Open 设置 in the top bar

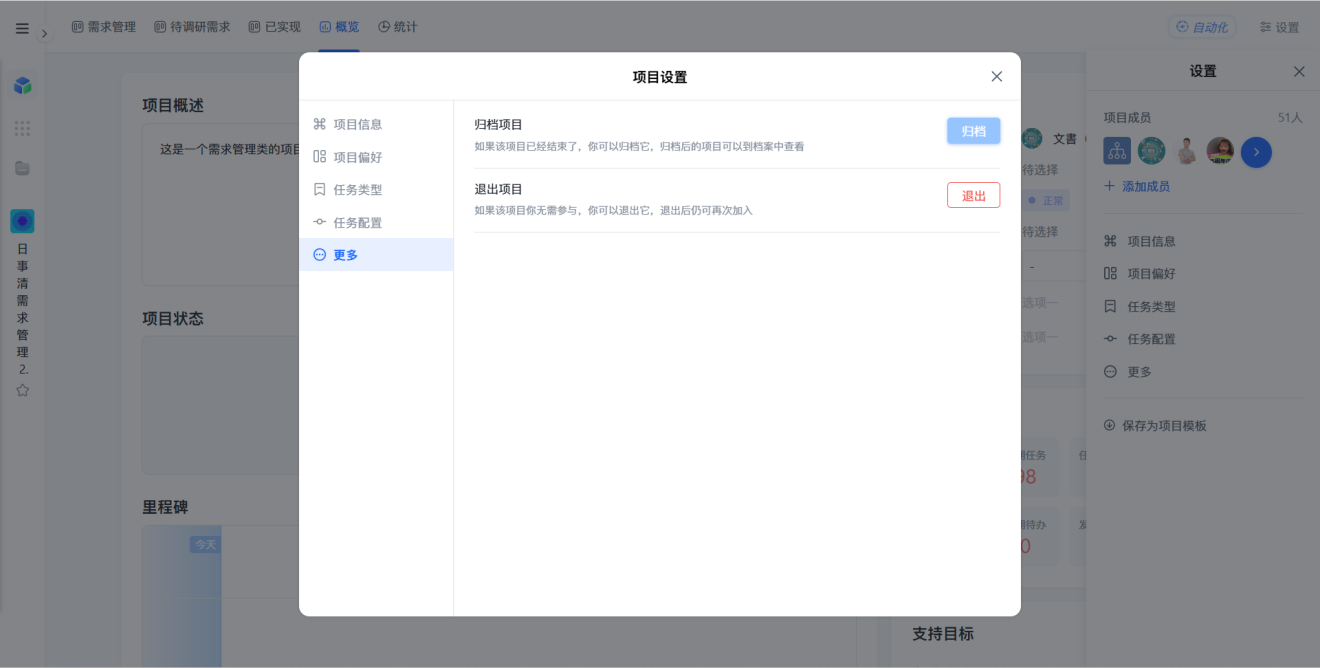point(1279,27)
